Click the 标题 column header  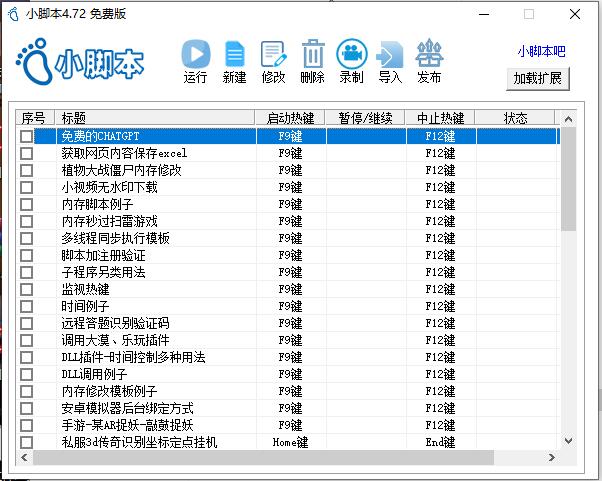point(150,118)
